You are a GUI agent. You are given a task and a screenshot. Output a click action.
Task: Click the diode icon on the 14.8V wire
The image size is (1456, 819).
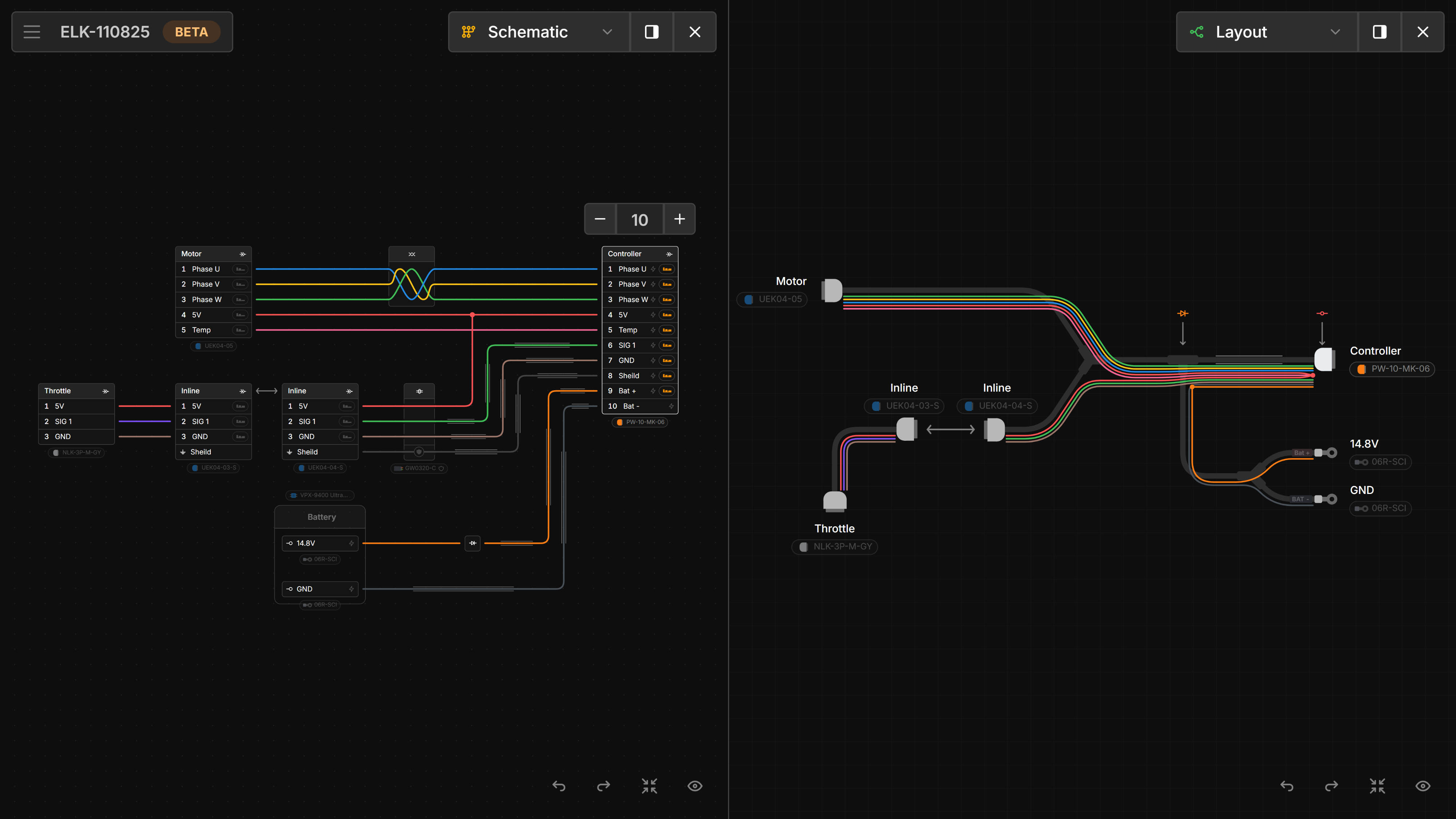tap(472, 543)
